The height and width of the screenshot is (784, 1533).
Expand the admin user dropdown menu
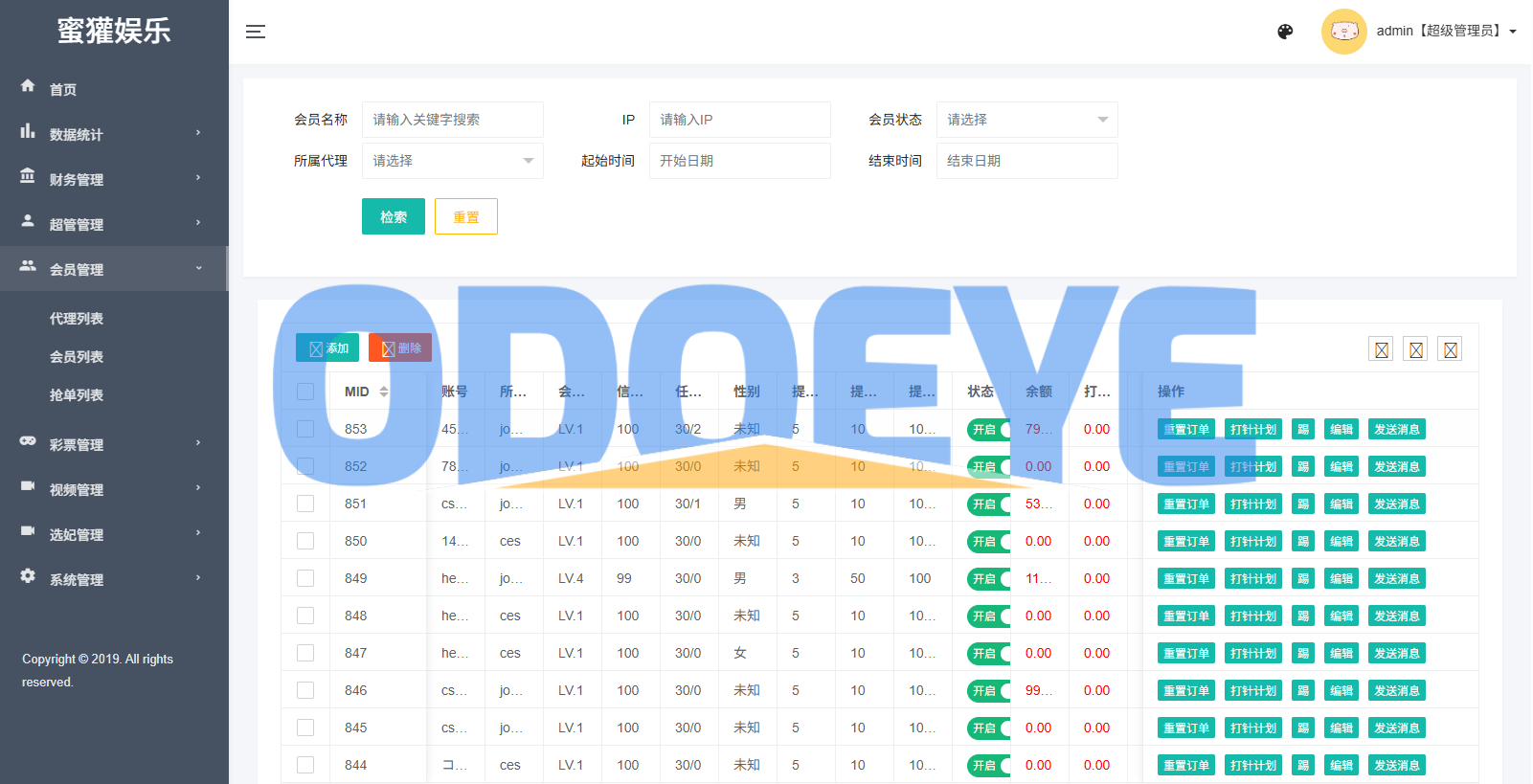1513,32
